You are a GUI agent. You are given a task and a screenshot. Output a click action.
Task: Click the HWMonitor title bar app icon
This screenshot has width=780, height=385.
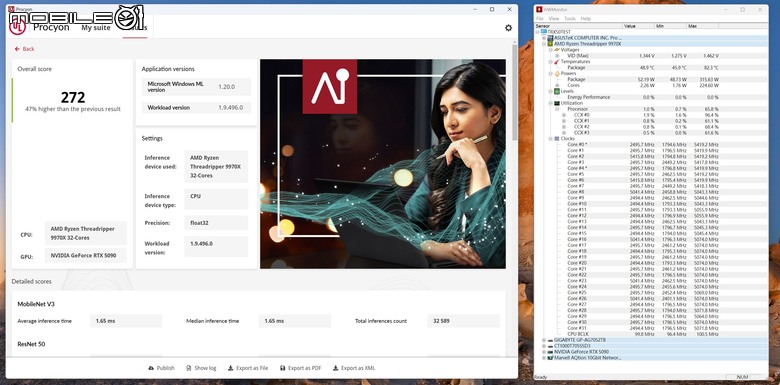point(539,9)
